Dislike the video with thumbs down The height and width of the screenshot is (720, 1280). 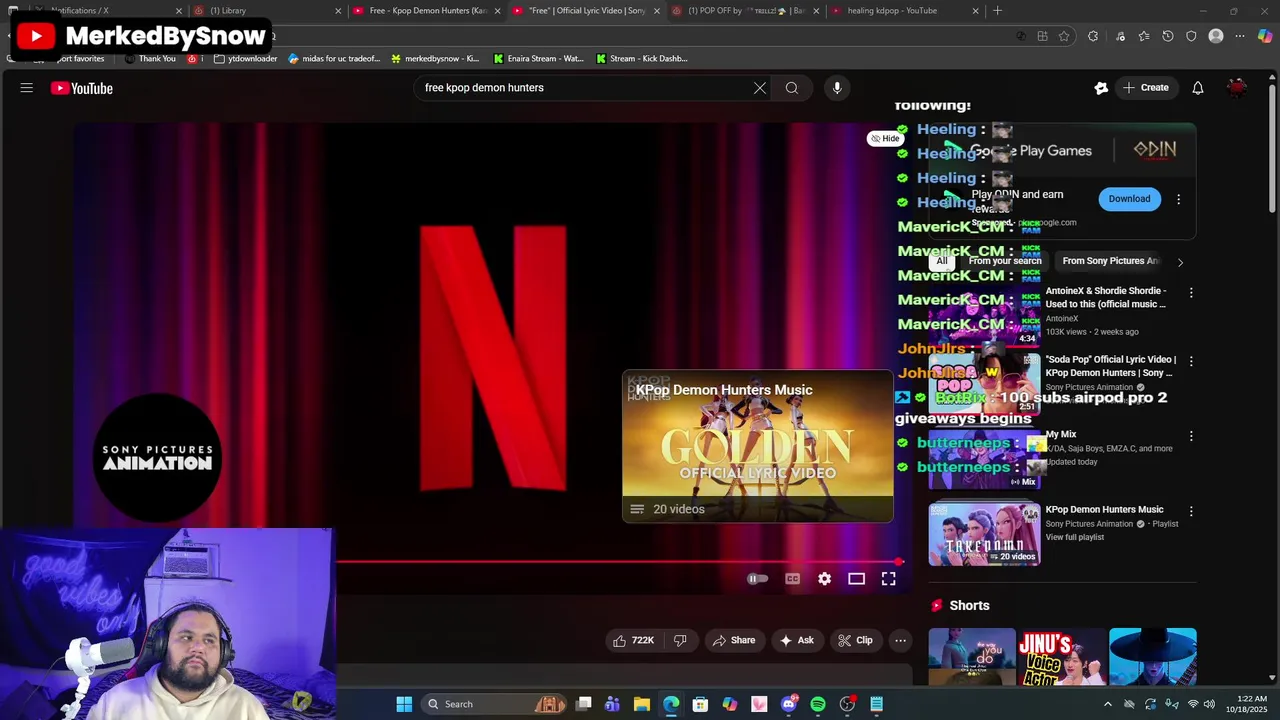point(680,640)
